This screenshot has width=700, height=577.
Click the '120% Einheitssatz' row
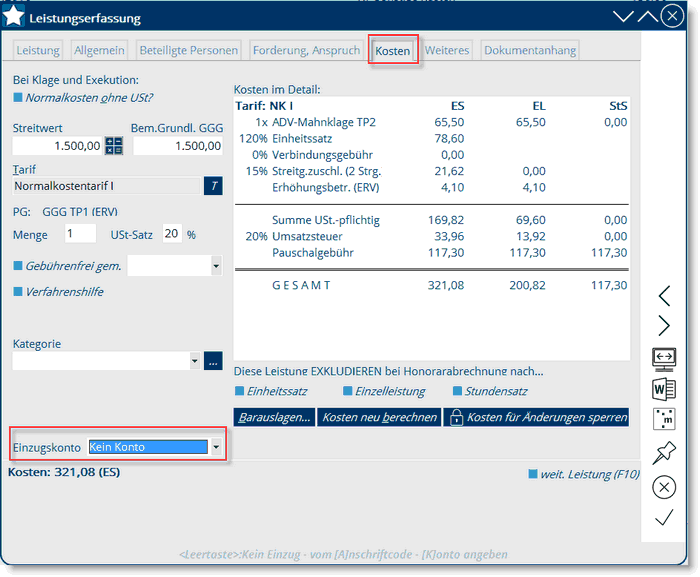(431, 138)
